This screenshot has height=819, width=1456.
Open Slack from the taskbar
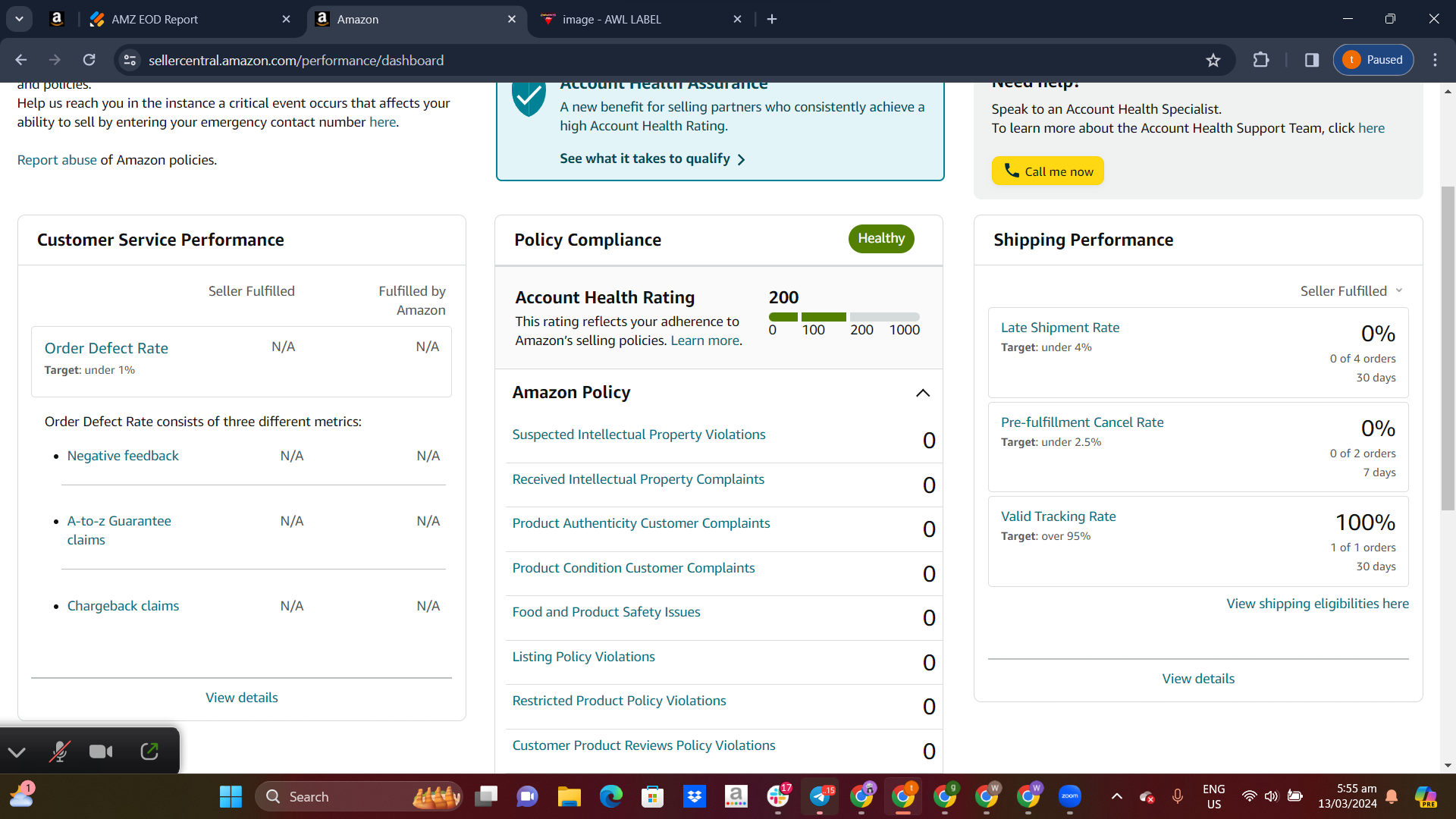[x=778, y=796]
